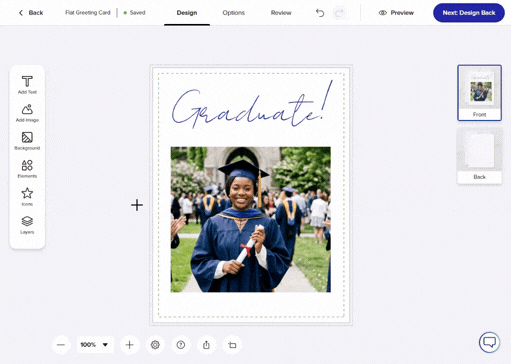Click the share/export icon
511x364 pixels.
(x=206, y=345)
